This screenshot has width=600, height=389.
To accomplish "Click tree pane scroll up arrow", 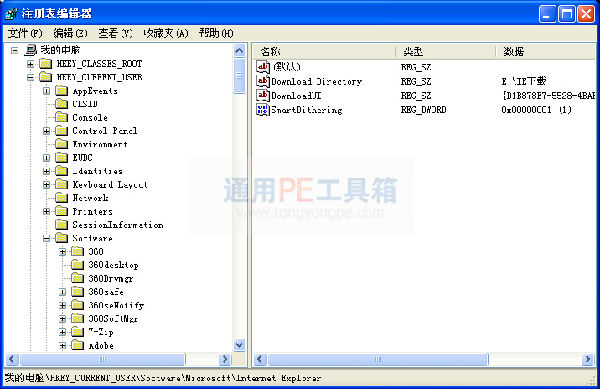I will 239,50.
